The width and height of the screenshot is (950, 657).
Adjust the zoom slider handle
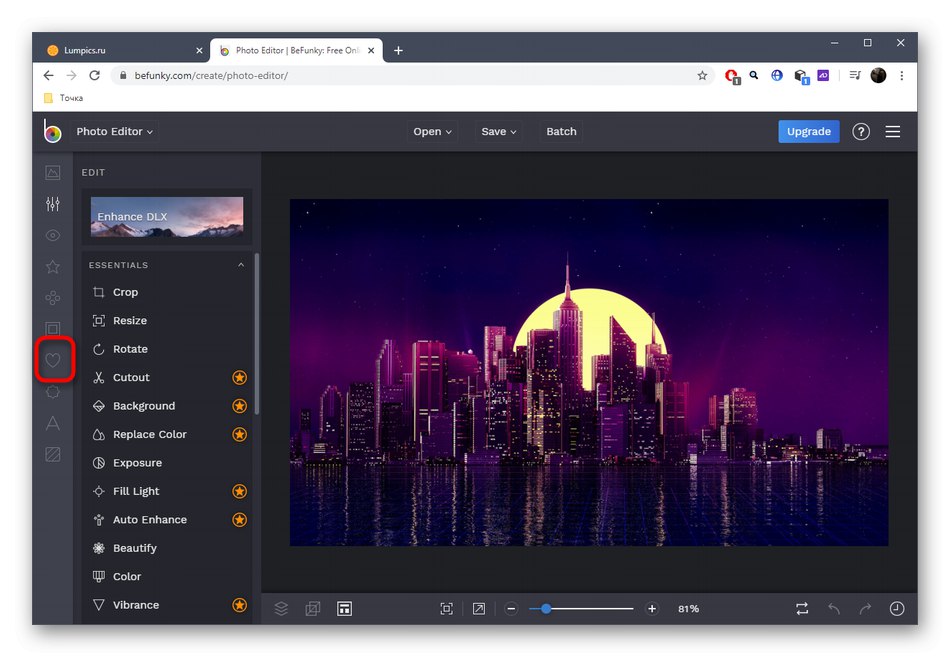click(546, 608)
